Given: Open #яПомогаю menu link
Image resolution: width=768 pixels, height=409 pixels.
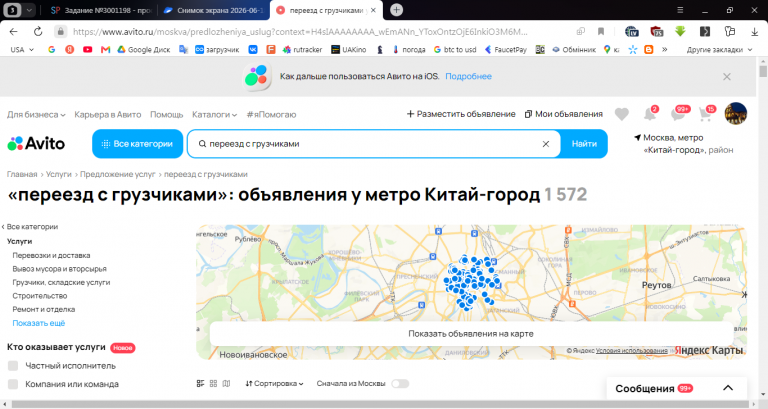Looking at the screenshot, I should 271,115.
